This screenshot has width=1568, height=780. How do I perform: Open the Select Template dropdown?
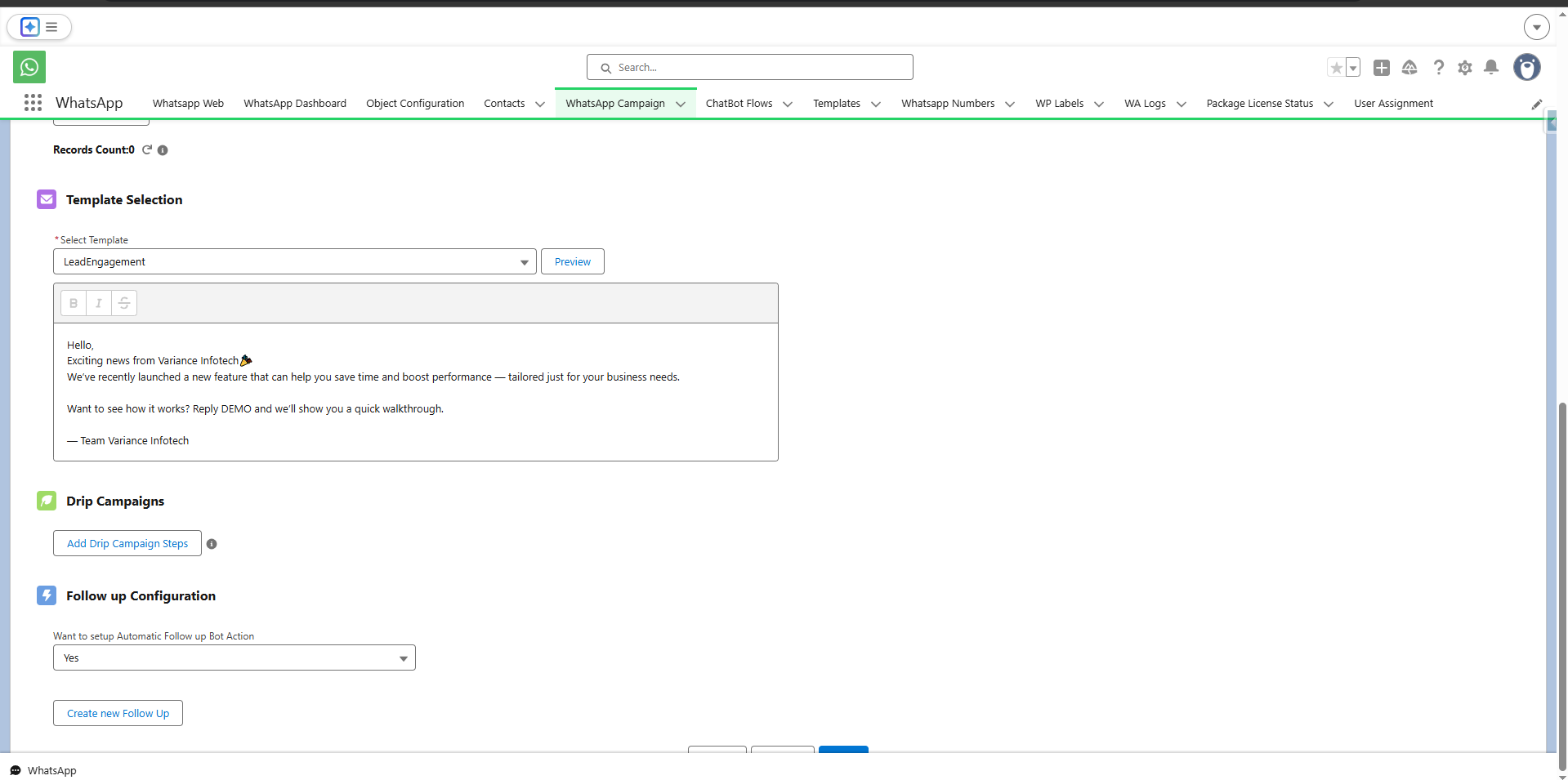pyautogui.click(x=523, y=261)
